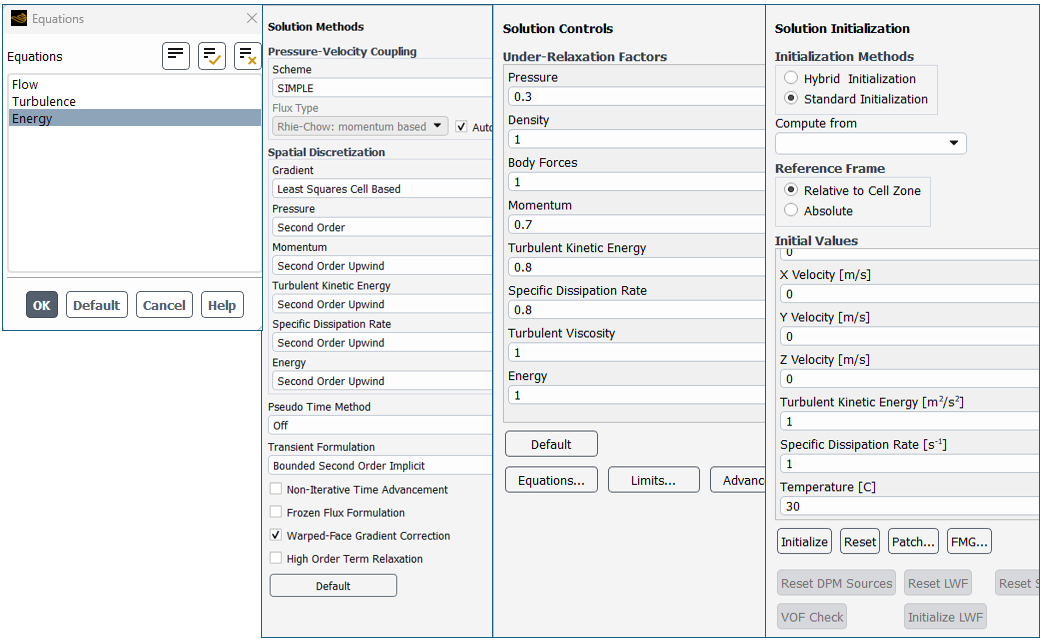Viewport: 1043px width, 640px height.
Task: Click the Ansys logo in Equations title bar
Action: 19,19
